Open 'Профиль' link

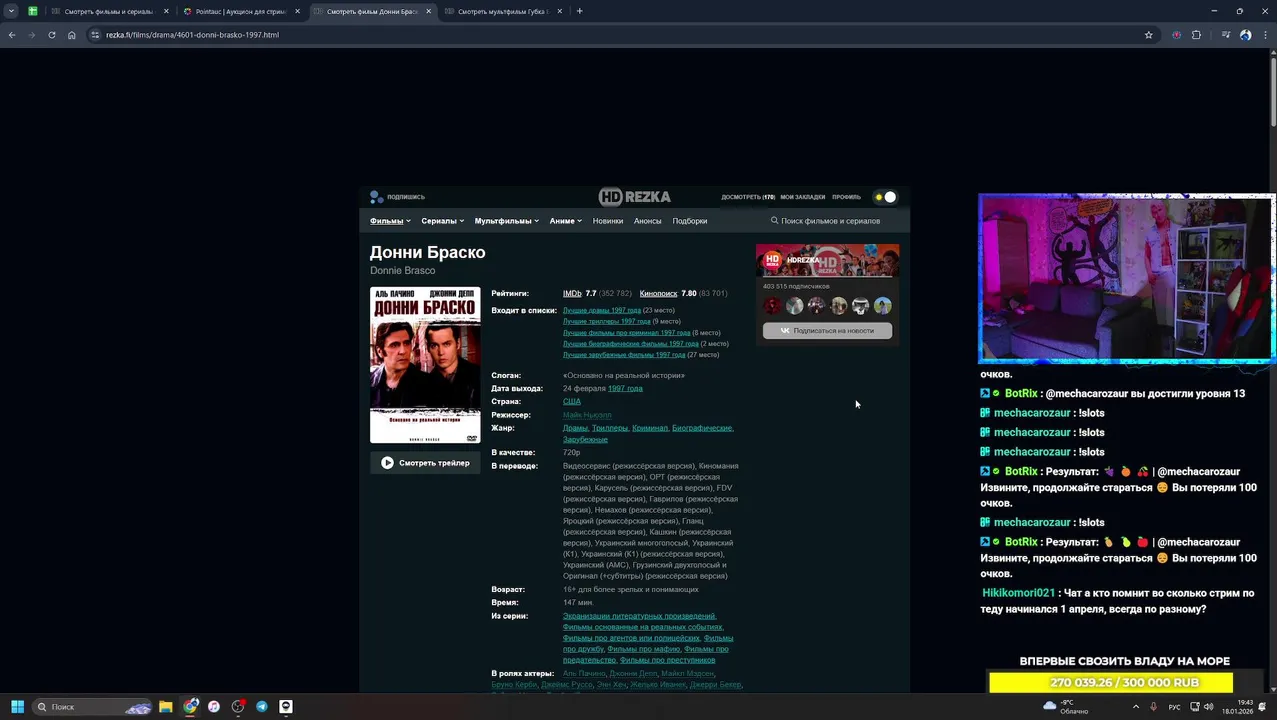coord(846,197)
